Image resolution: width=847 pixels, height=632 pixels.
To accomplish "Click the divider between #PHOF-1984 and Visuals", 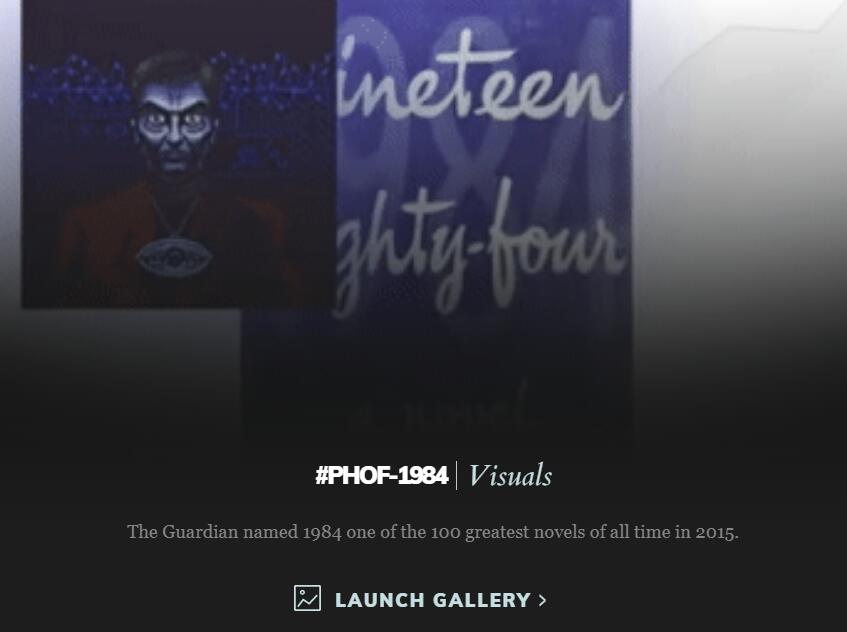I will click(457, 476).
